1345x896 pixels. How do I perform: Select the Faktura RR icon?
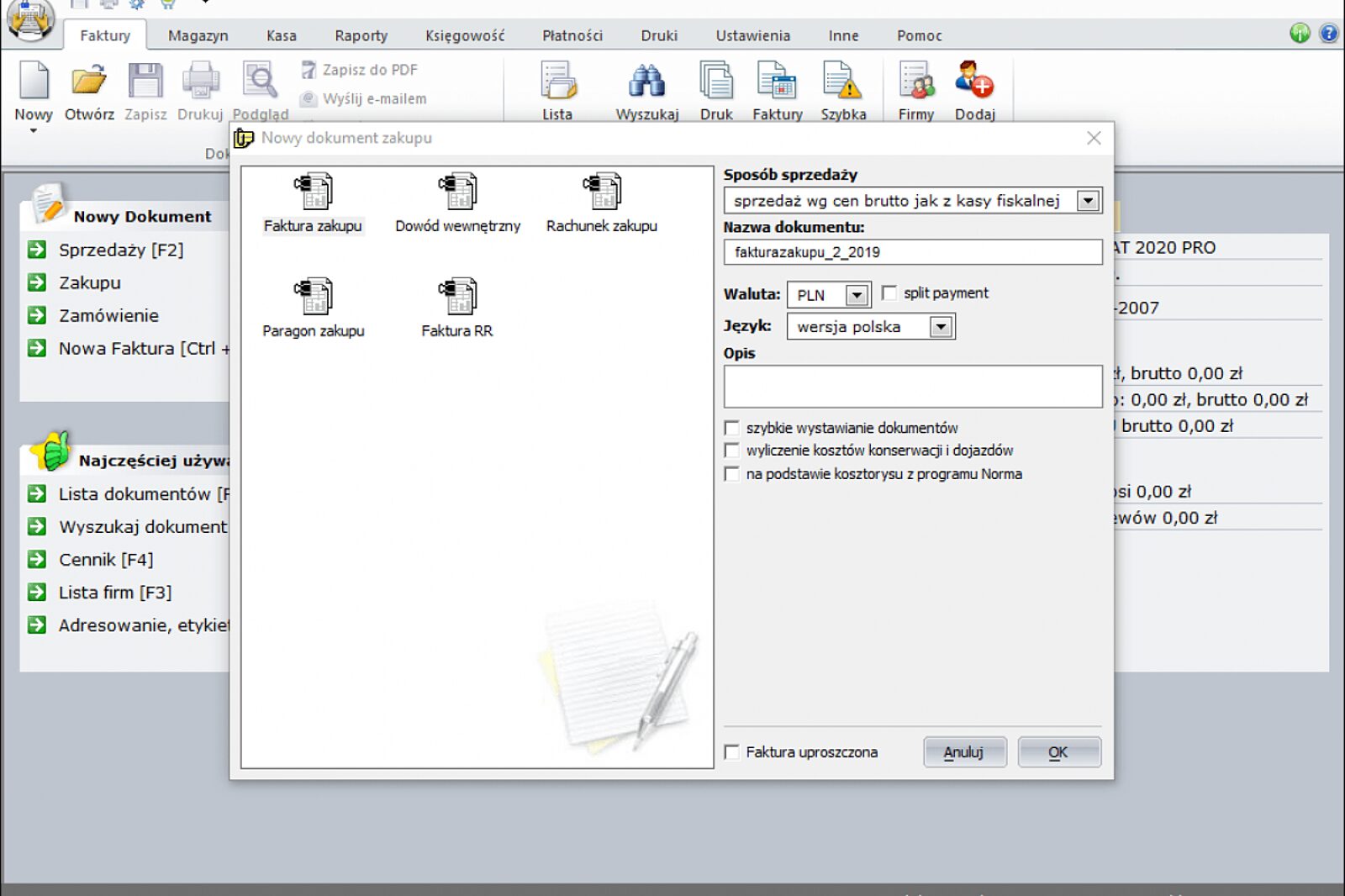click(457, 297)
